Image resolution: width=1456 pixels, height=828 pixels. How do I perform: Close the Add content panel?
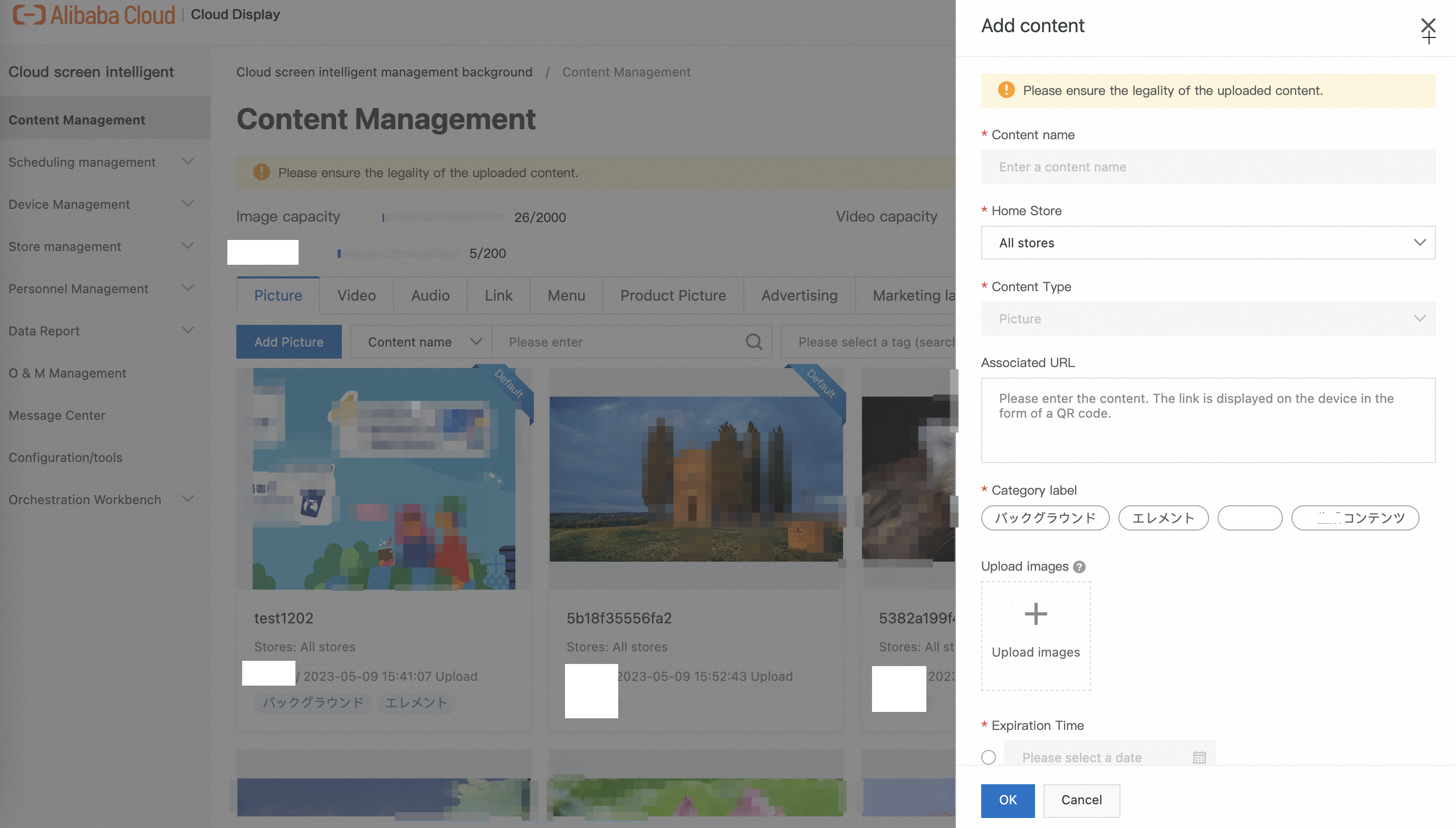click(x=1428, y=25)
